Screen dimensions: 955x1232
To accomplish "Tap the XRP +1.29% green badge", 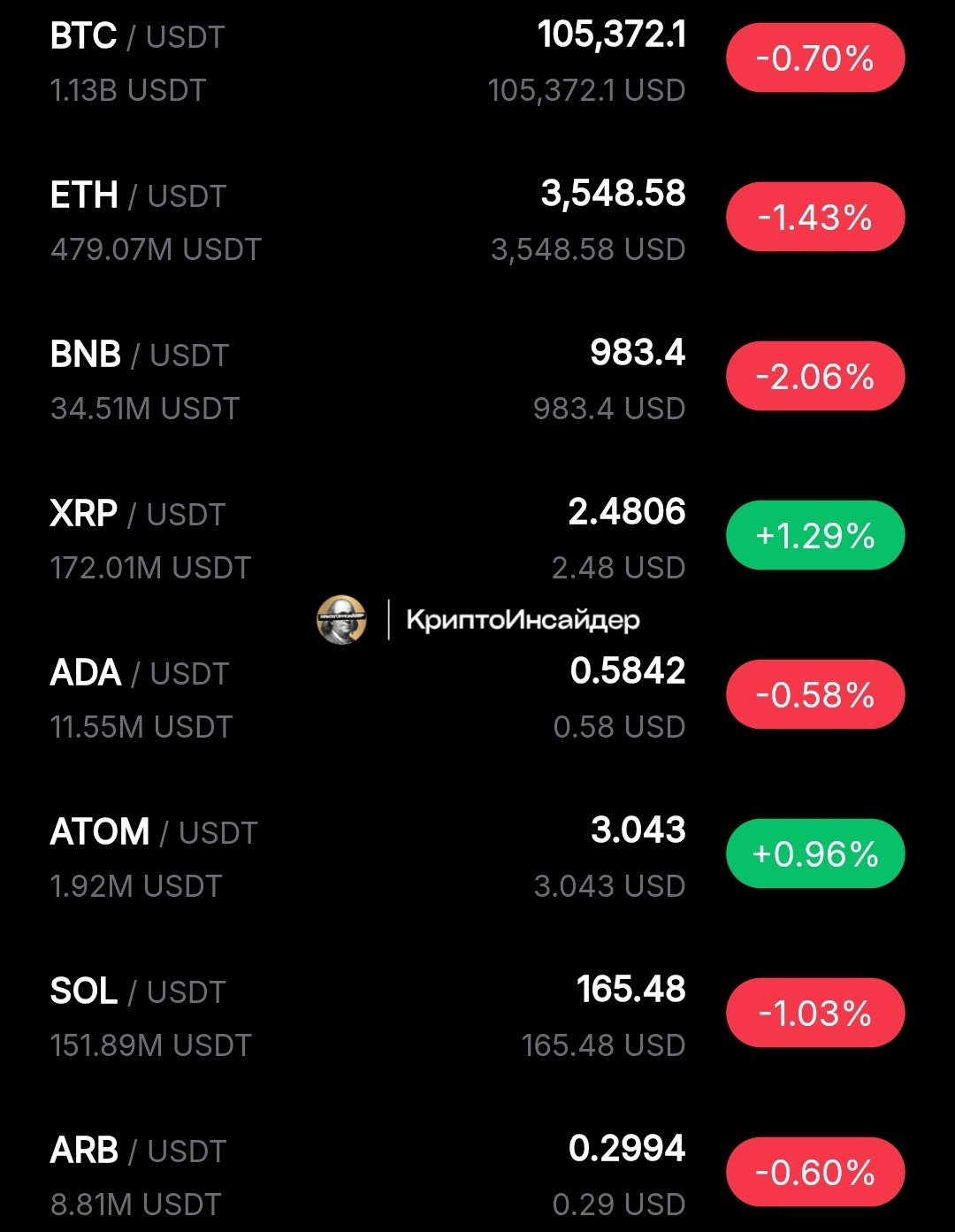I will (x=815, y=536).
